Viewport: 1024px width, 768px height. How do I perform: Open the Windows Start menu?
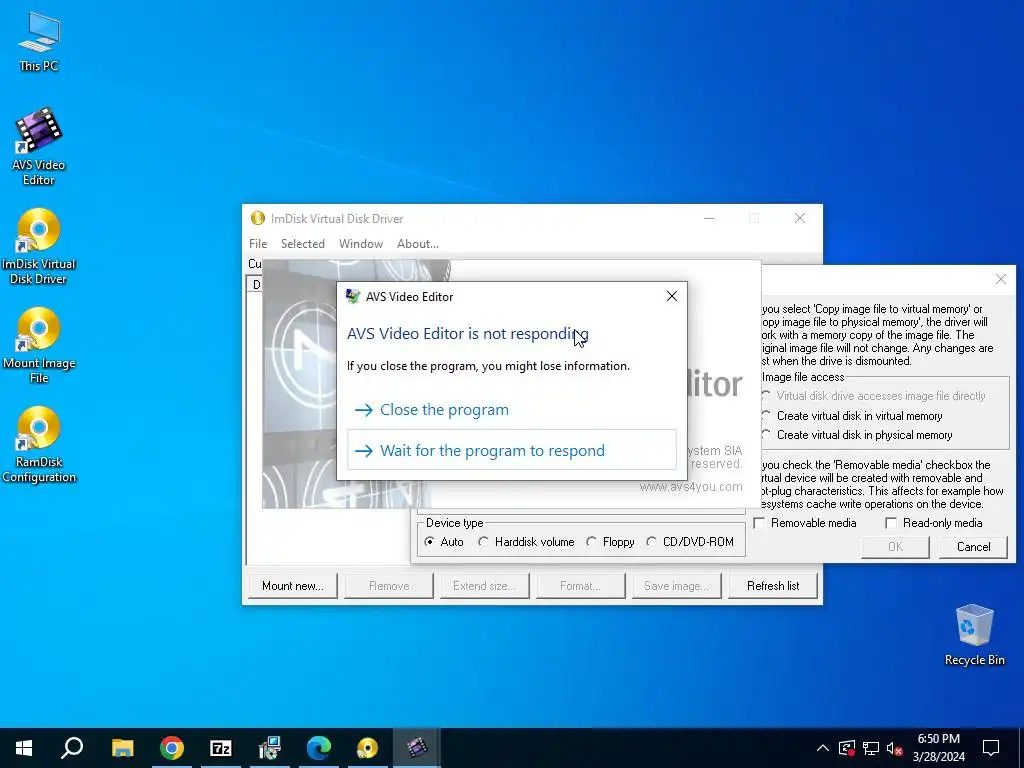point(24,748)
